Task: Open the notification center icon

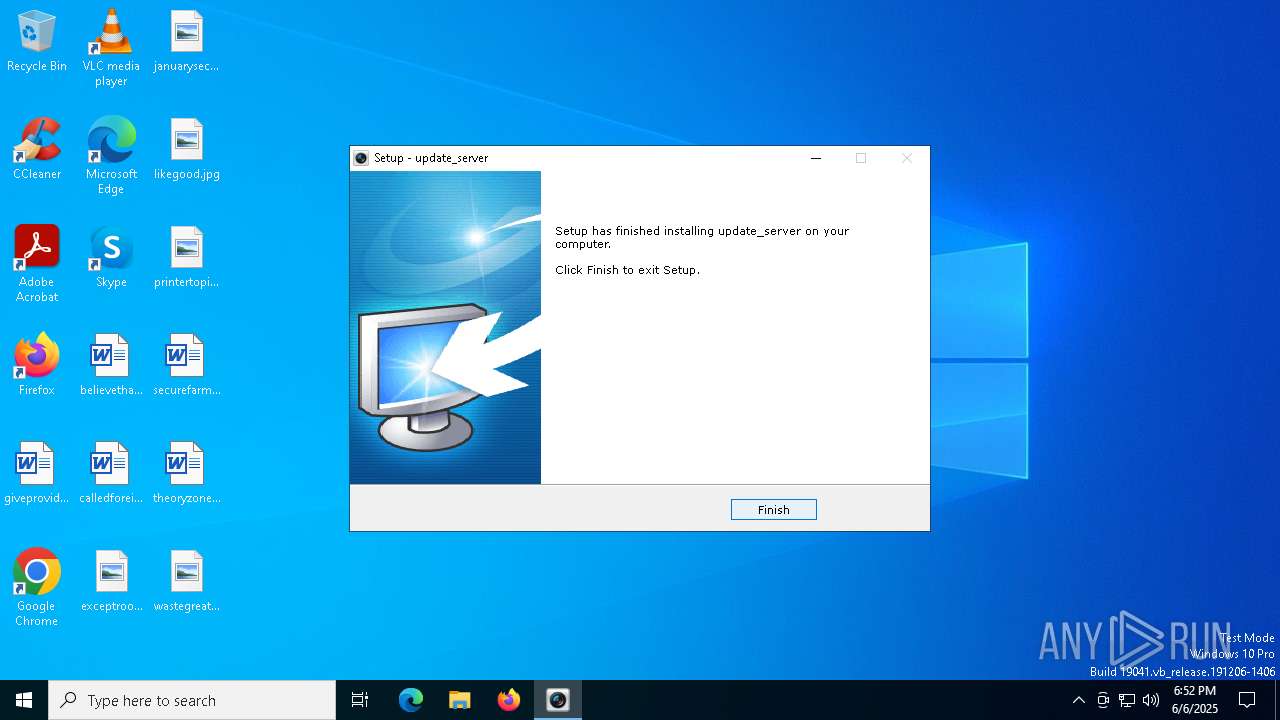Action: point(1247,700)
